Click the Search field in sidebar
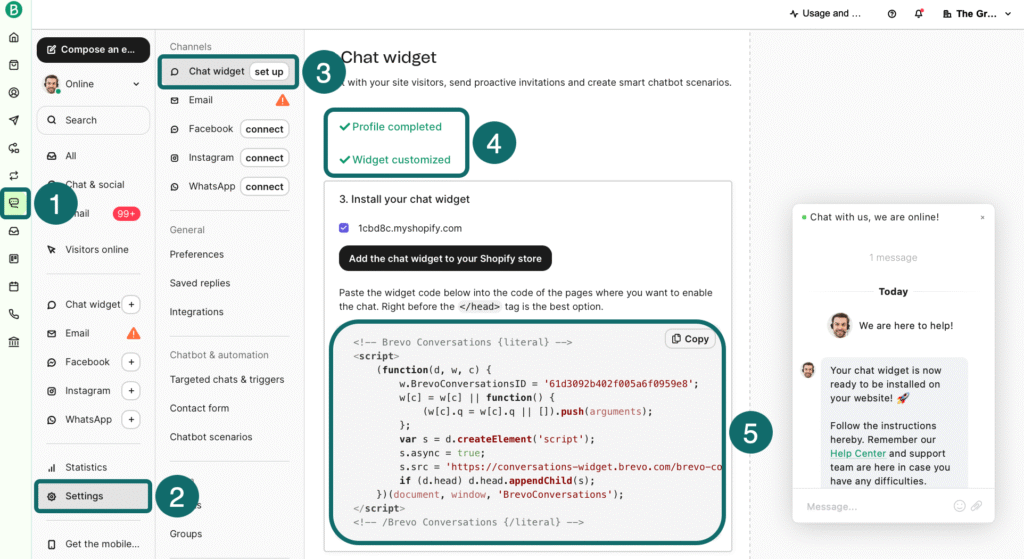 point(93,120)
